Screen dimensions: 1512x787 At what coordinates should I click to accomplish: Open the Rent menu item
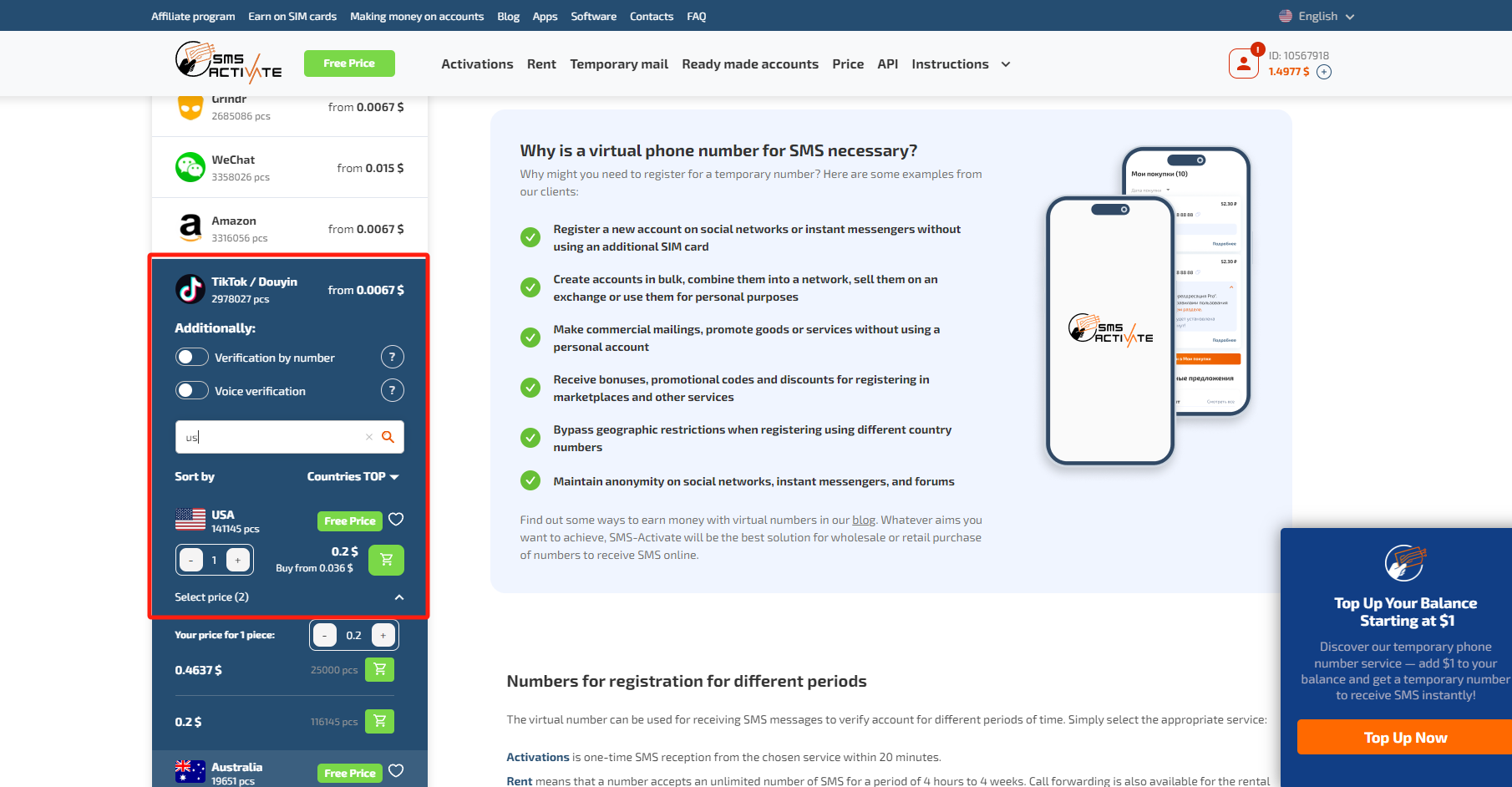pos(541,64)
